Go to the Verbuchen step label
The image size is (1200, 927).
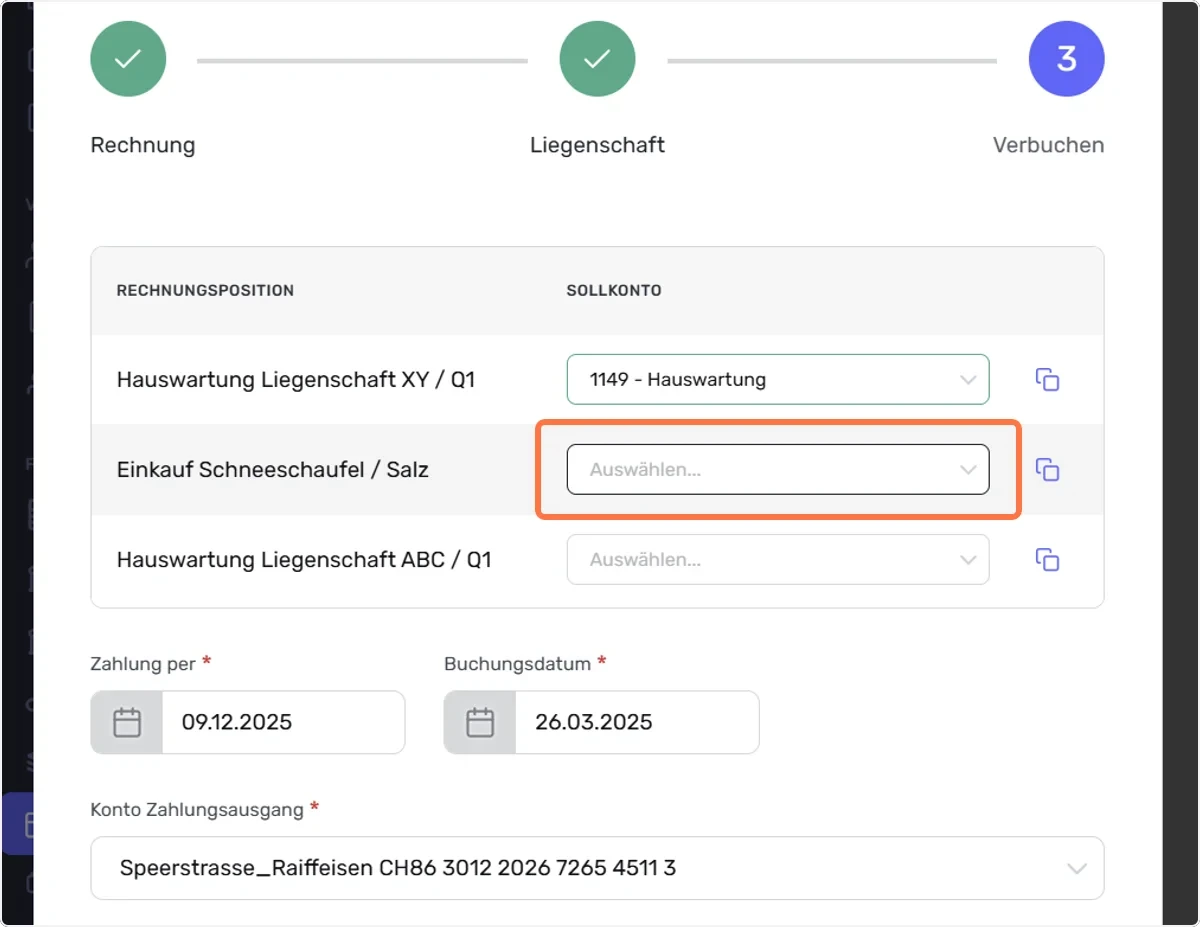click(1048, 145)
